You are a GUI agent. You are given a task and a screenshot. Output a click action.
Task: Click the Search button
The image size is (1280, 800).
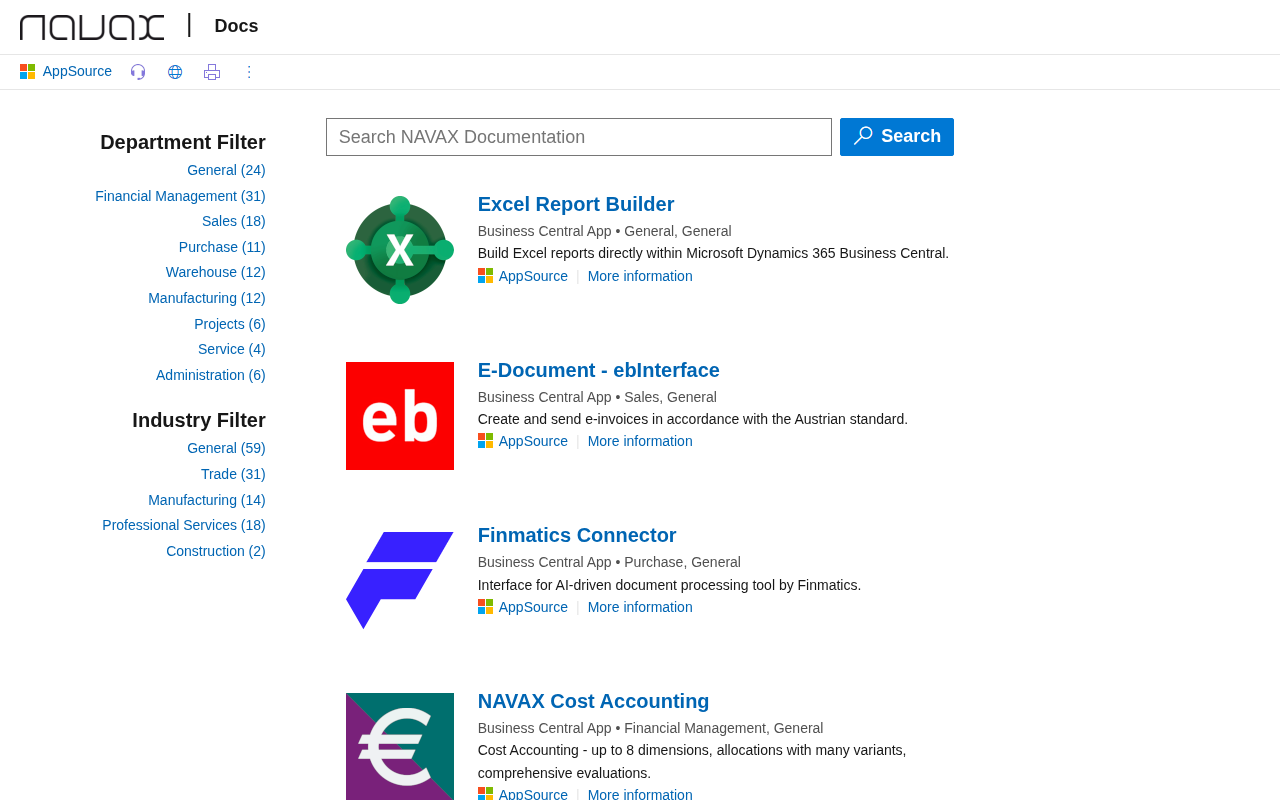click(x=897, y=137)
